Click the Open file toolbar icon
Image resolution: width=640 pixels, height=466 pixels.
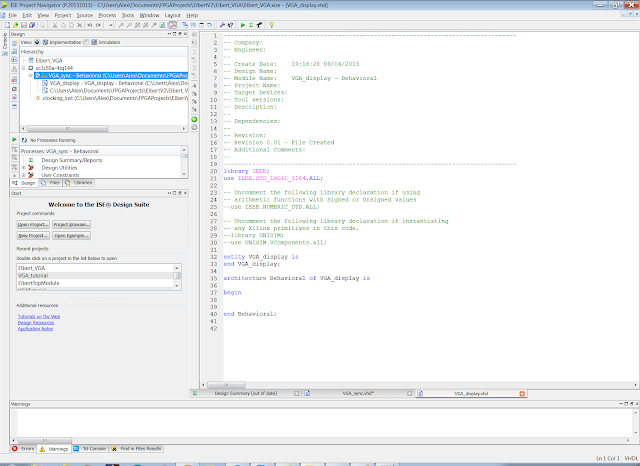[16, 25]
